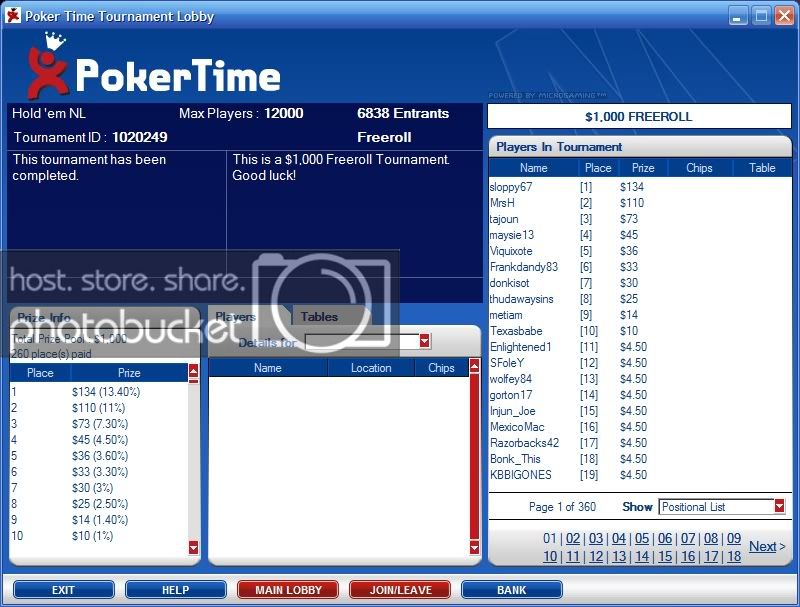Image resolution: width=800 pixels, height=607 pixels.
Task: Open player list page 14
Action: click(642, 557)
